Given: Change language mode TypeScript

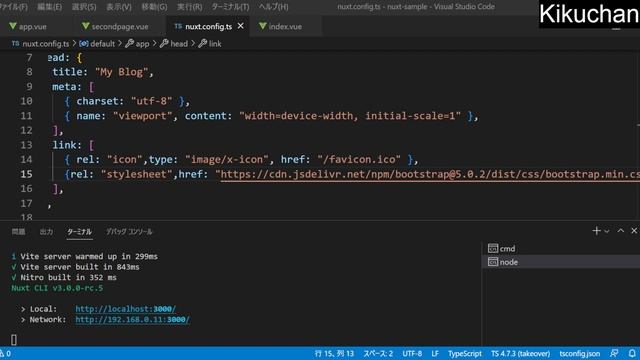Looking at the screenshot, I should (465, 354).
